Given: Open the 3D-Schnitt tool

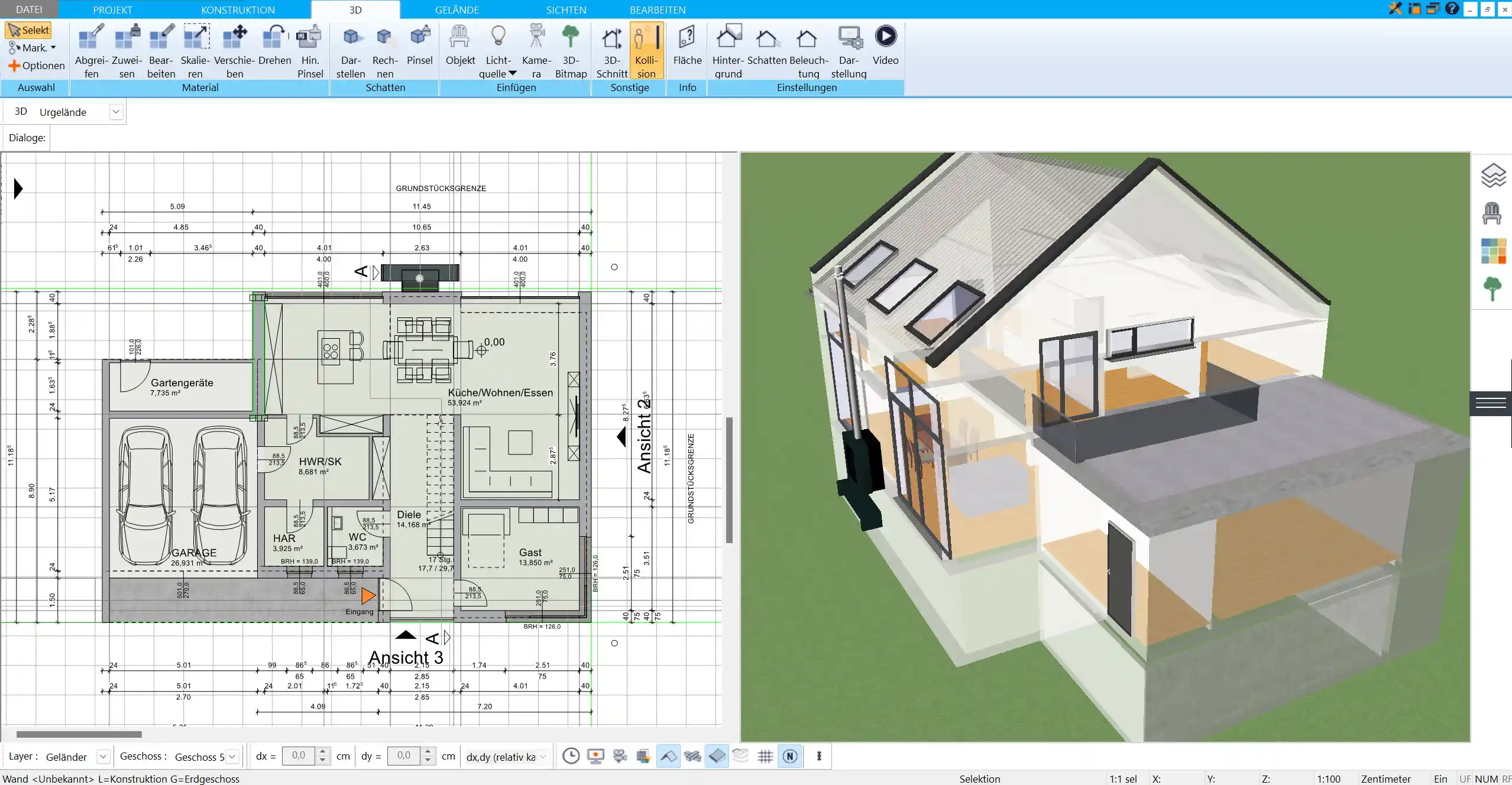Looking at the screenshot, I should (611, 51).
